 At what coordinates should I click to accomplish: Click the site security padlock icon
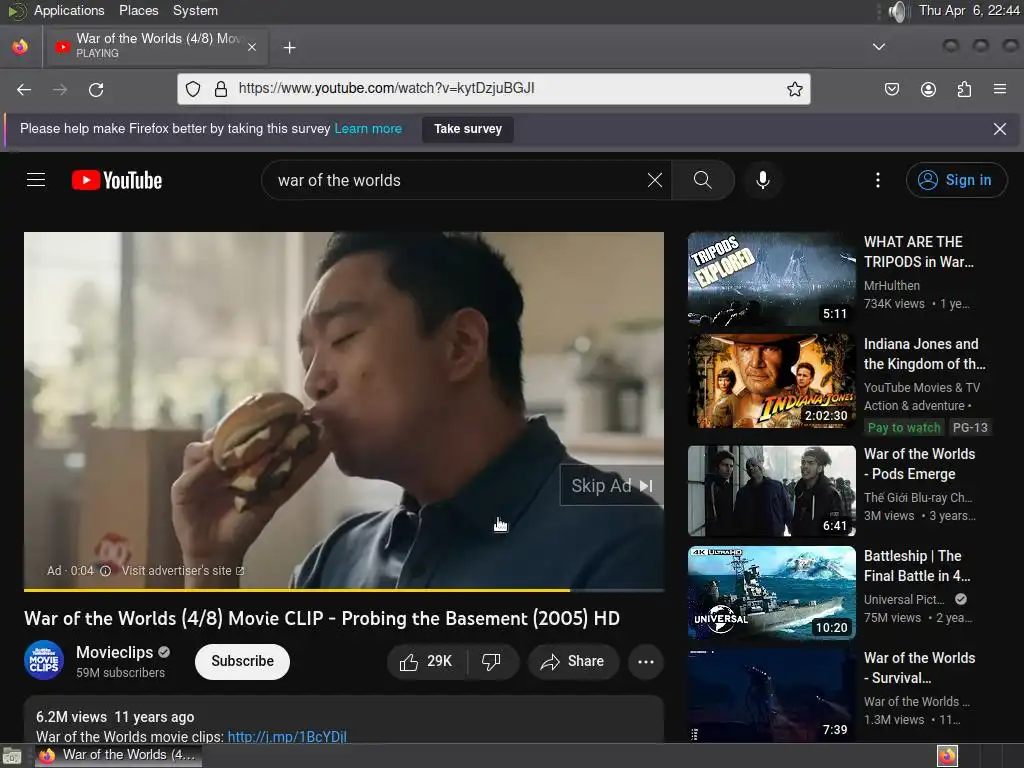pyautogui.click(x=221, y=89)
